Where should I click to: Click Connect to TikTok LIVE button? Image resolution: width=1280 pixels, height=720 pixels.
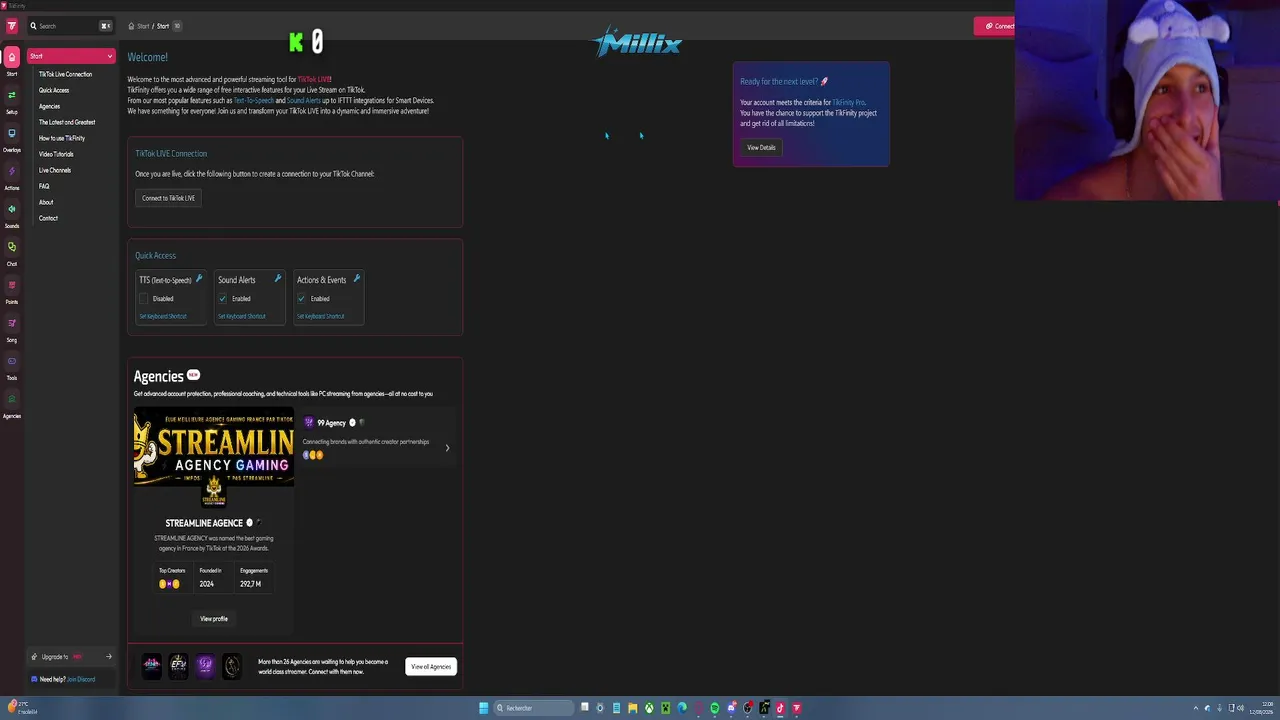168,198
